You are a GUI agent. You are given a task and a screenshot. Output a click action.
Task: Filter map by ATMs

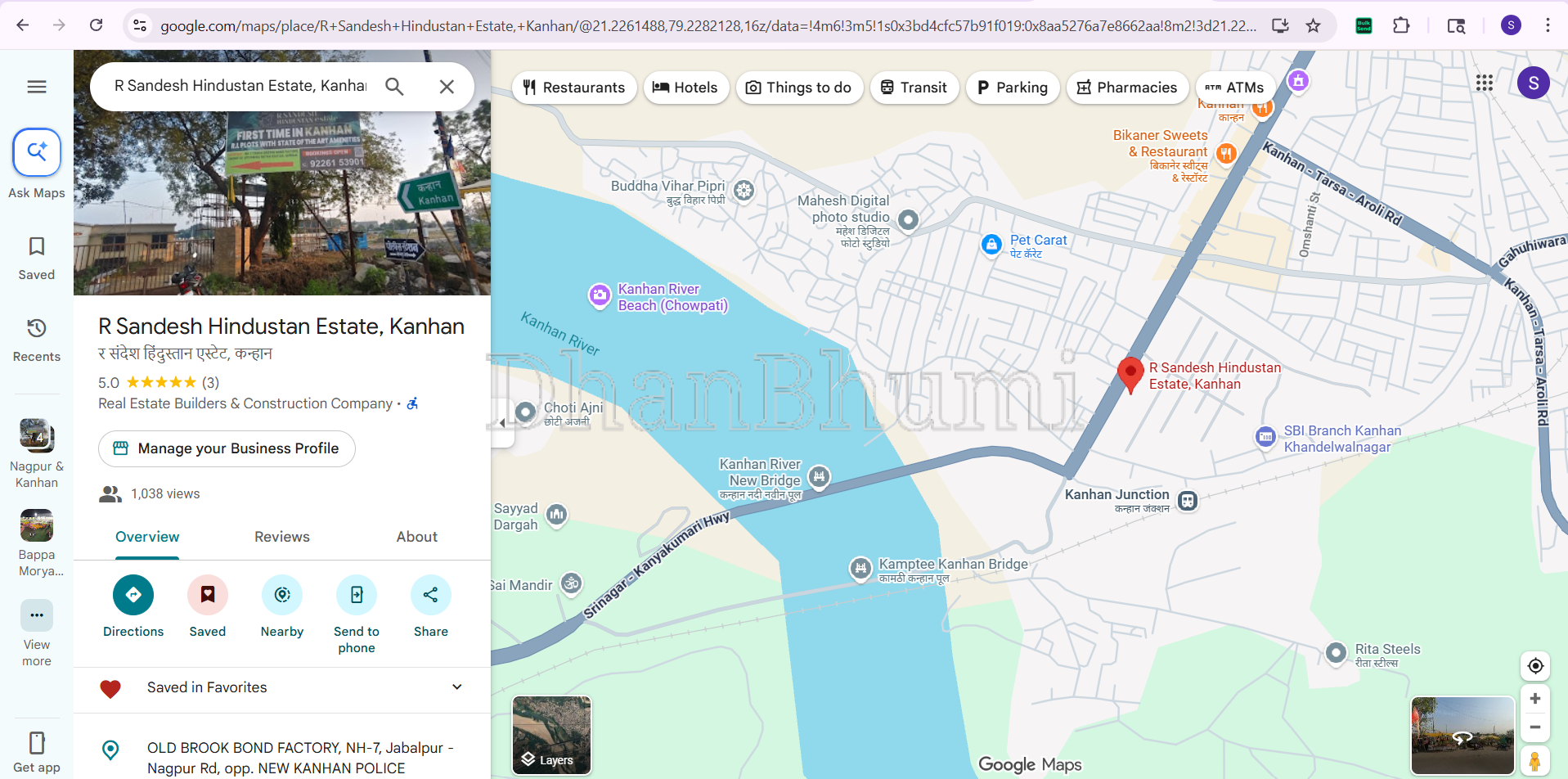[1235, 88]
